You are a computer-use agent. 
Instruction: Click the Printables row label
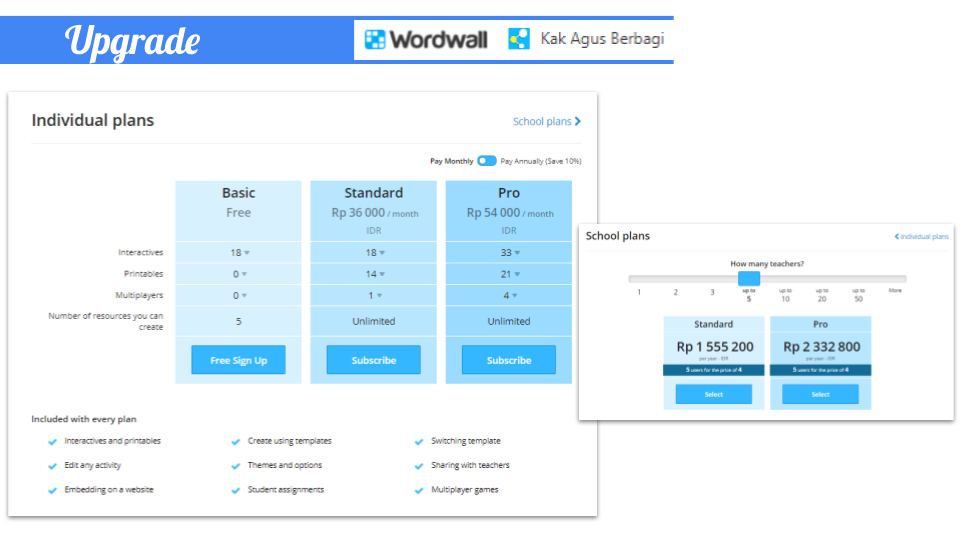(144, 274)
